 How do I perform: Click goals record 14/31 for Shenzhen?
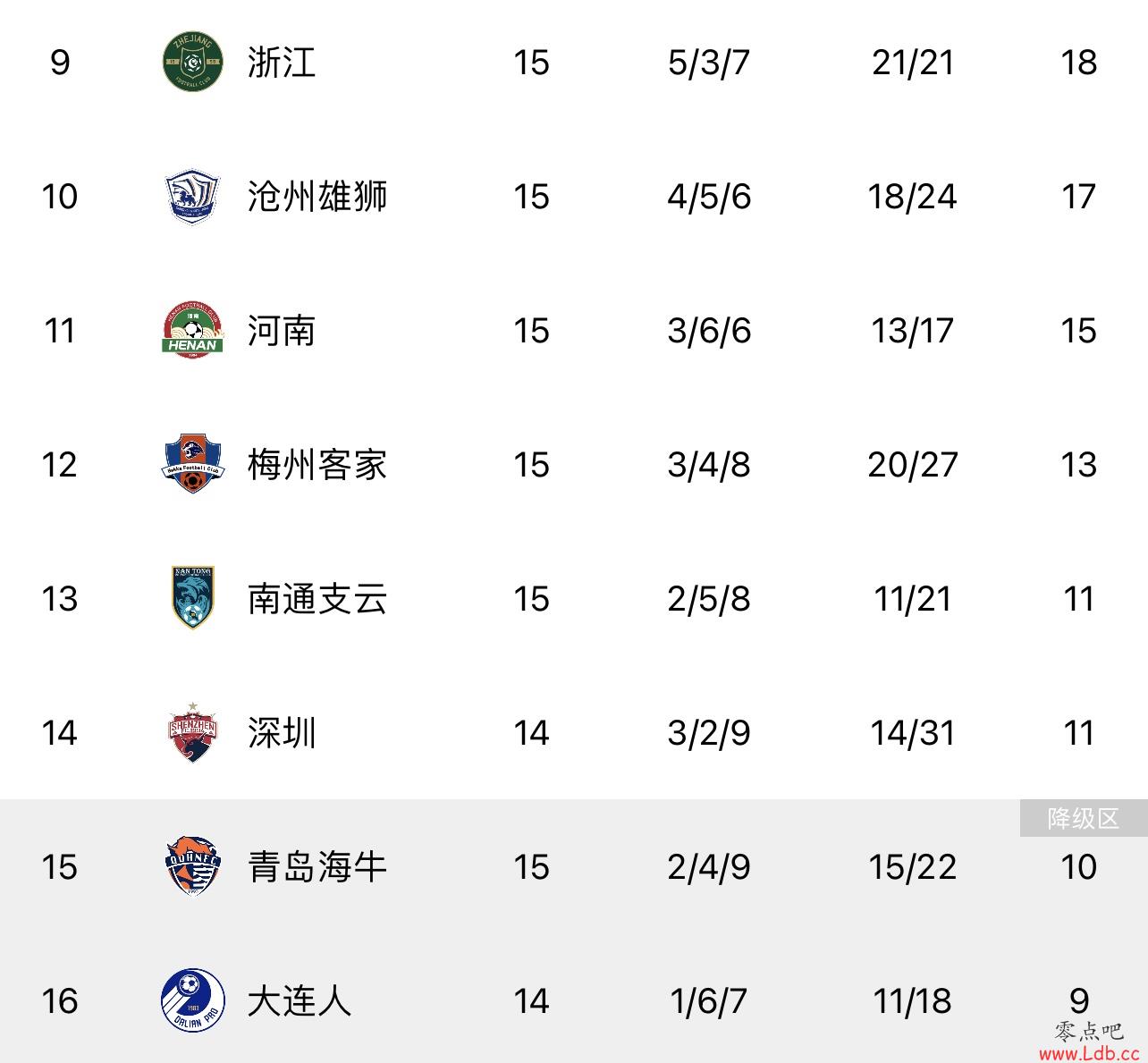[913, 733]
